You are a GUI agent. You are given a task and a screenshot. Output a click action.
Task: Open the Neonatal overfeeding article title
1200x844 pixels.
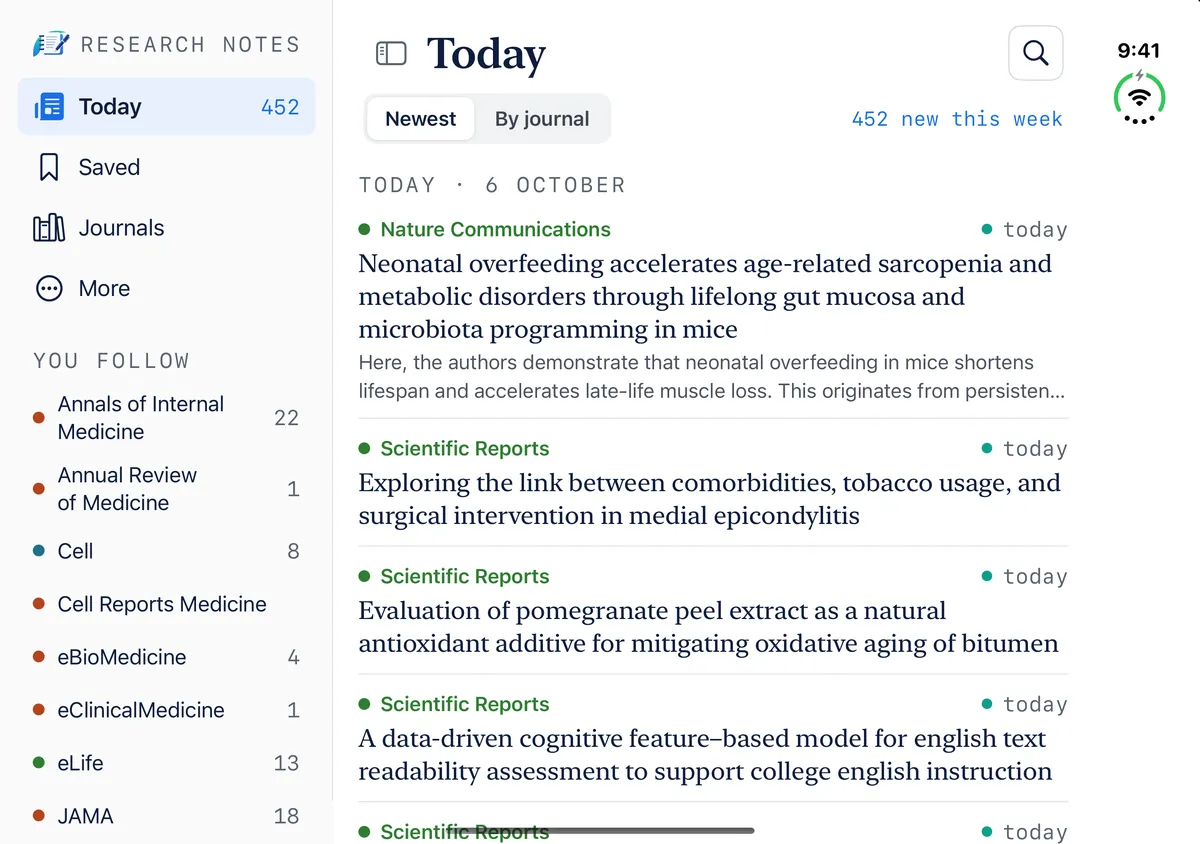click(x=705, y=297)
